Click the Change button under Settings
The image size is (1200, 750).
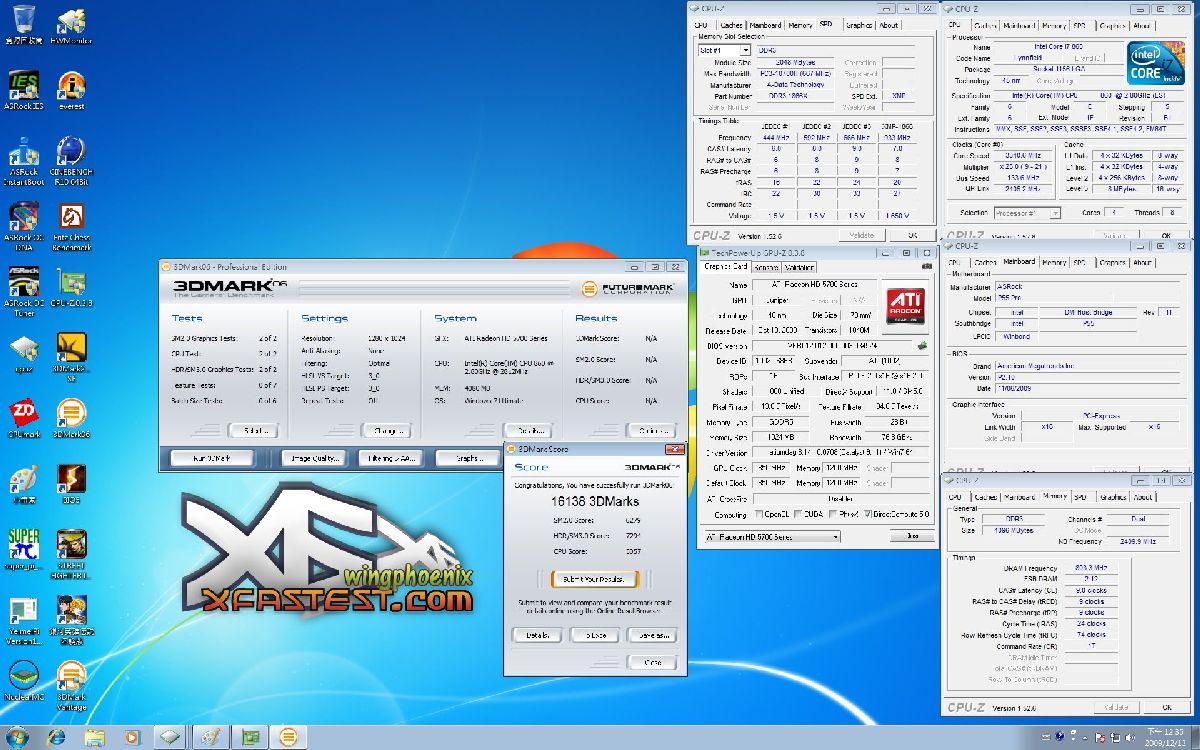click(386, 431)
